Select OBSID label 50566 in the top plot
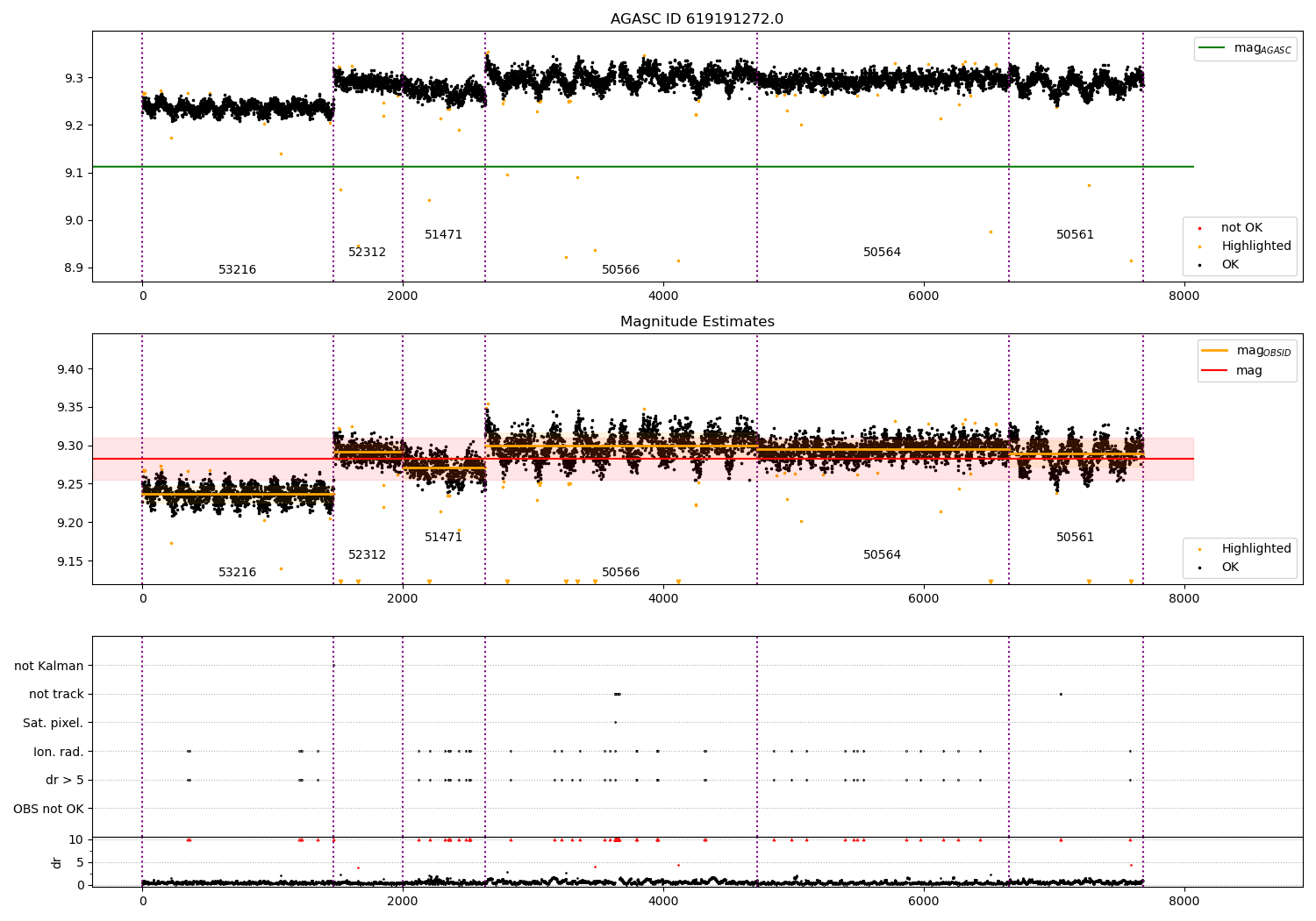The width and height of the screenshot is (1316, 921). (620, 270)
